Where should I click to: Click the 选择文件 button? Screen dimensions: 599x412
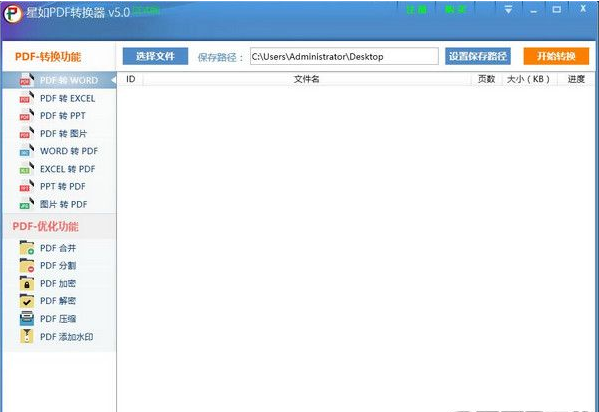[x=155, y=56]
